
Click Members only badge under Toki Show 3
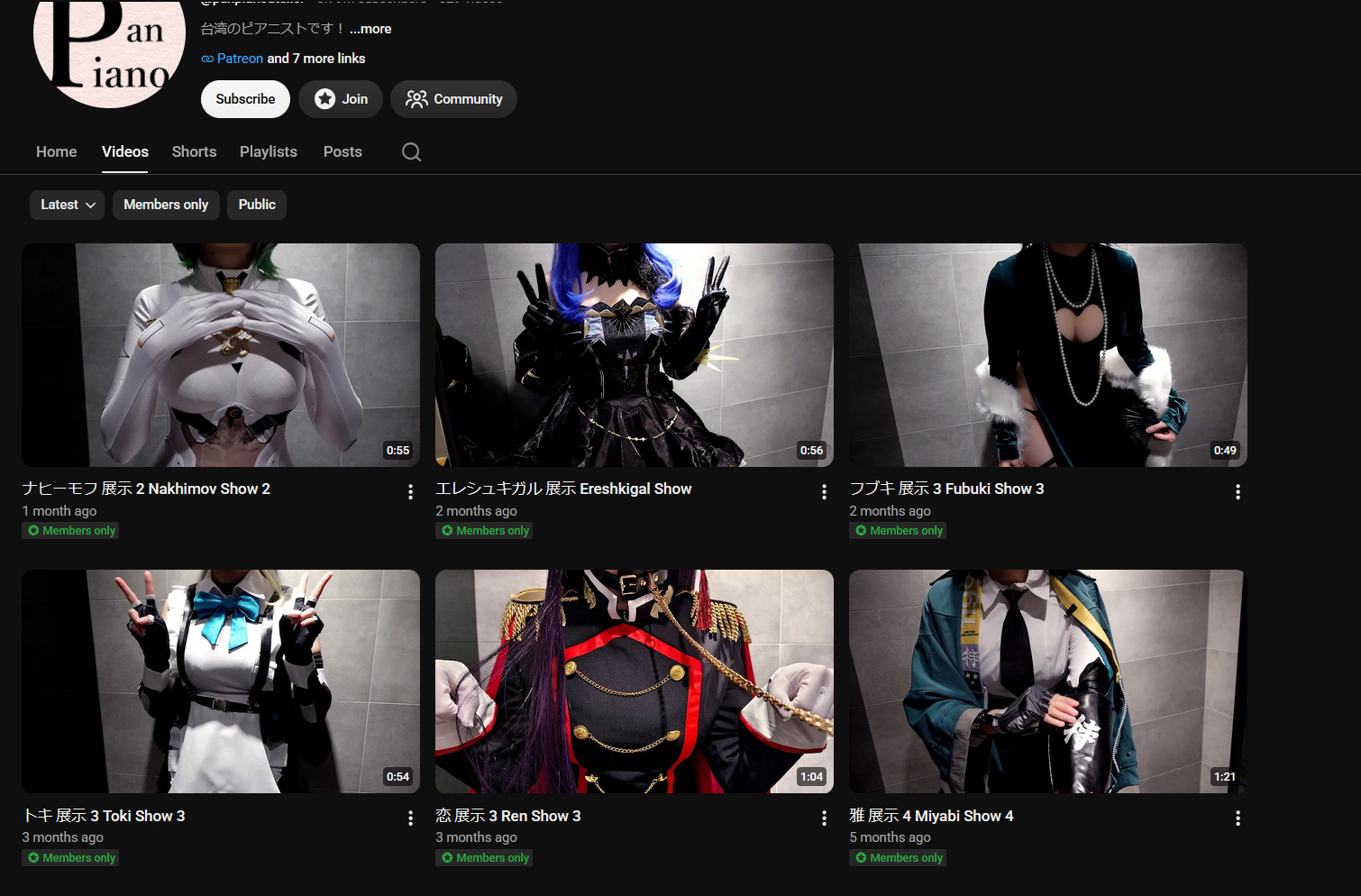coord(71,858)
